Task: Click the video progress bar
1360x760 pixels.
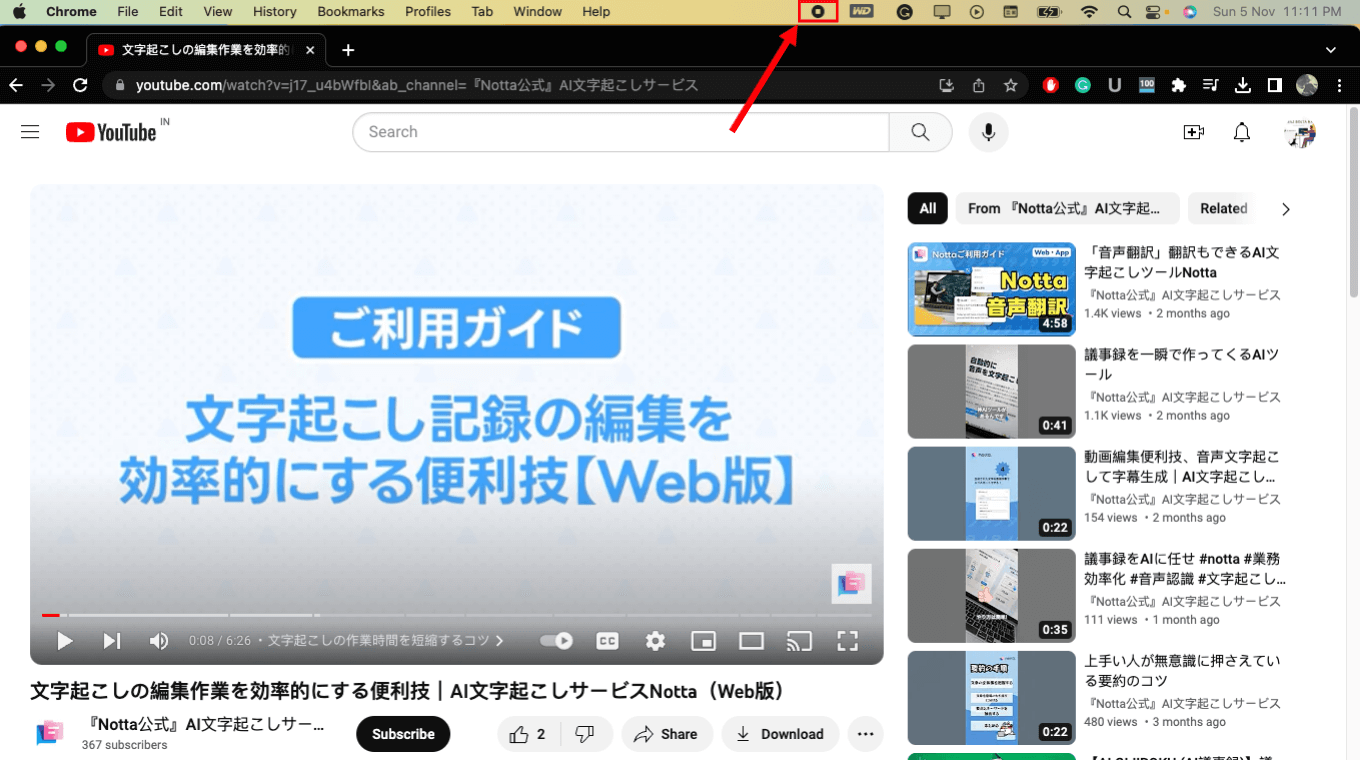Action: point(457,615)
